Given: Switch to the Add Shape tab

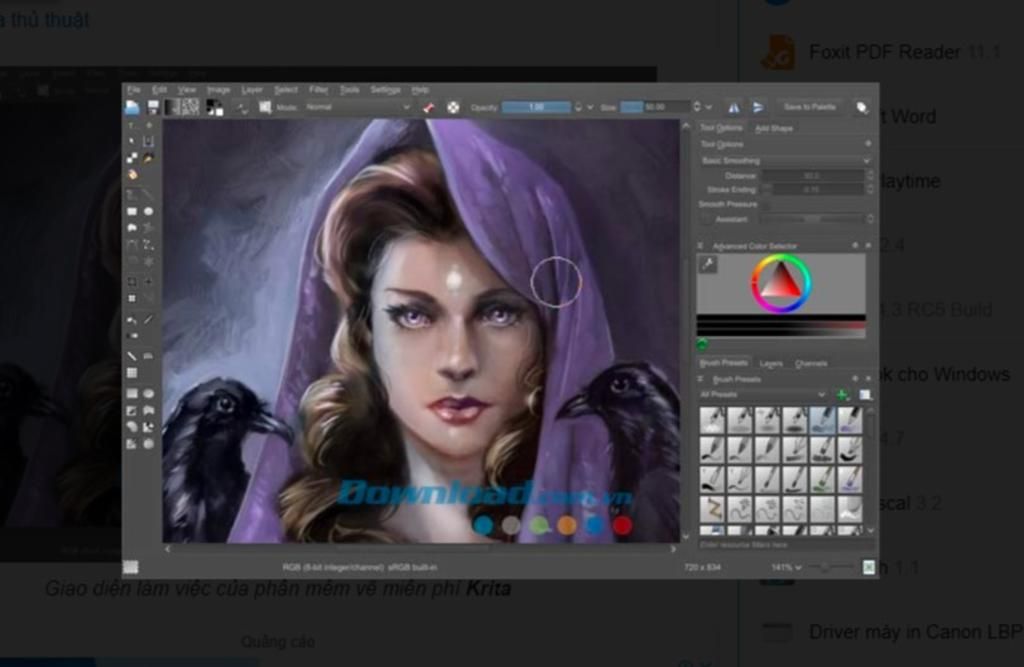Looking at the screenshot, I should pos(774,128).
